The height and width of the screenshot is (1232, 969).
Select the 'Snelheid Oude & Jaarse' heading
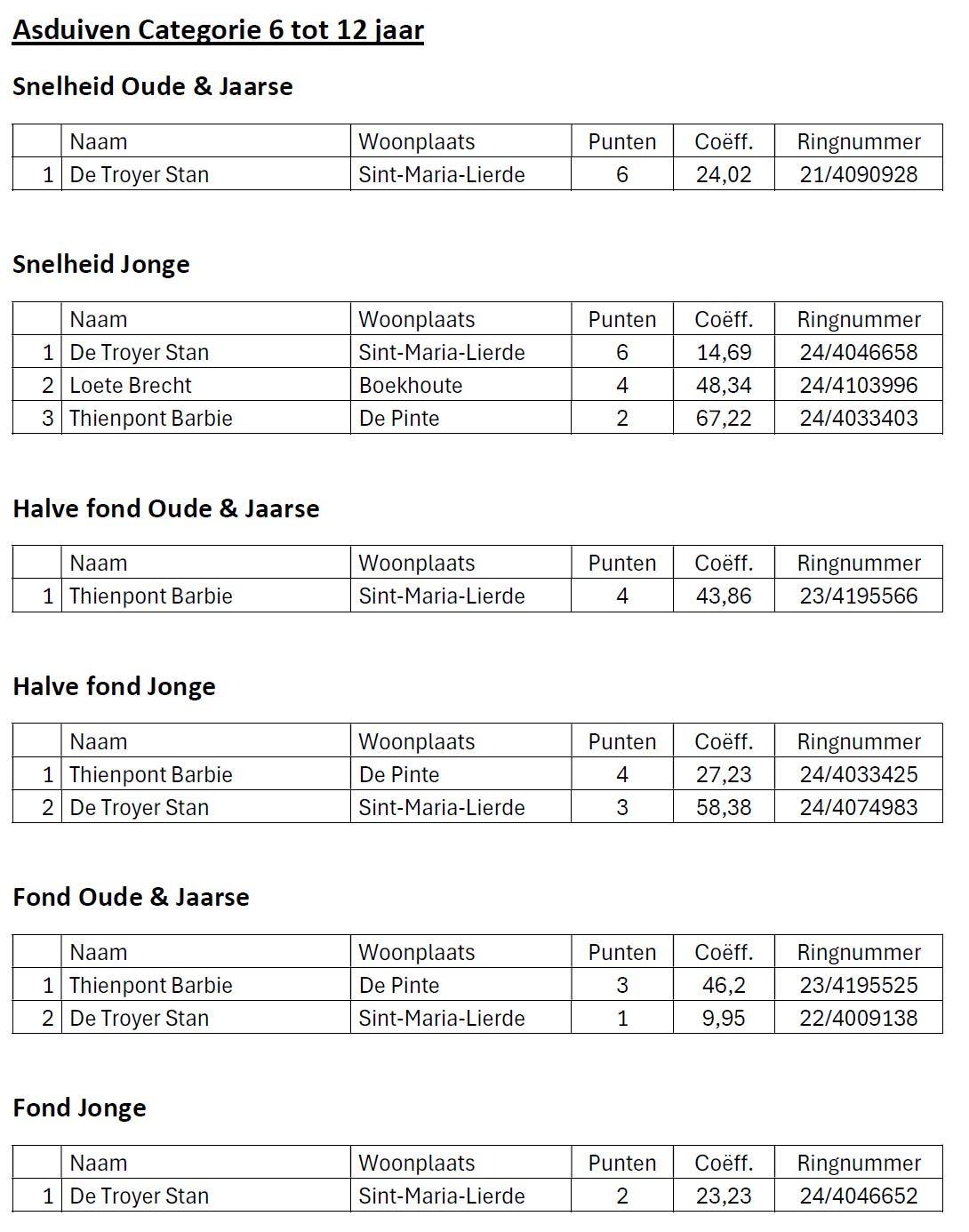pos(152,86)
